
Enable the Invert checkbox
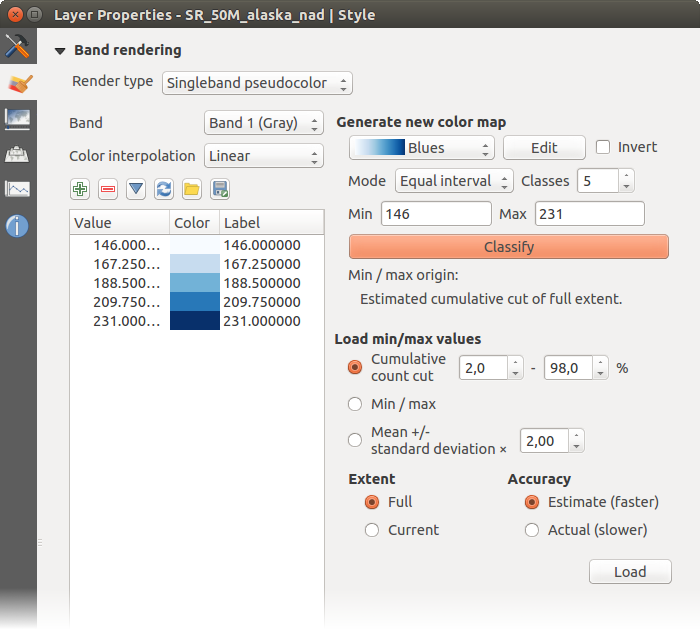pos(603,147)
